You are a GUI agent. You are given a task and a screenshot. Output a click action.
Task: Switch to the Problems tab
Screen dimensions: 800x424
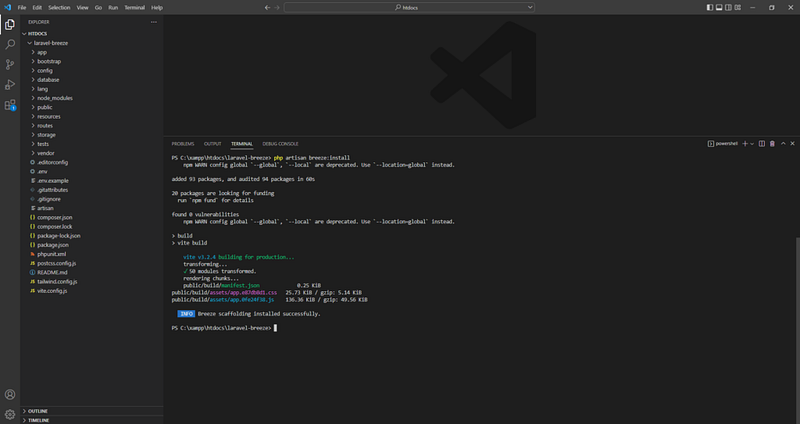(x=183, y=144)
